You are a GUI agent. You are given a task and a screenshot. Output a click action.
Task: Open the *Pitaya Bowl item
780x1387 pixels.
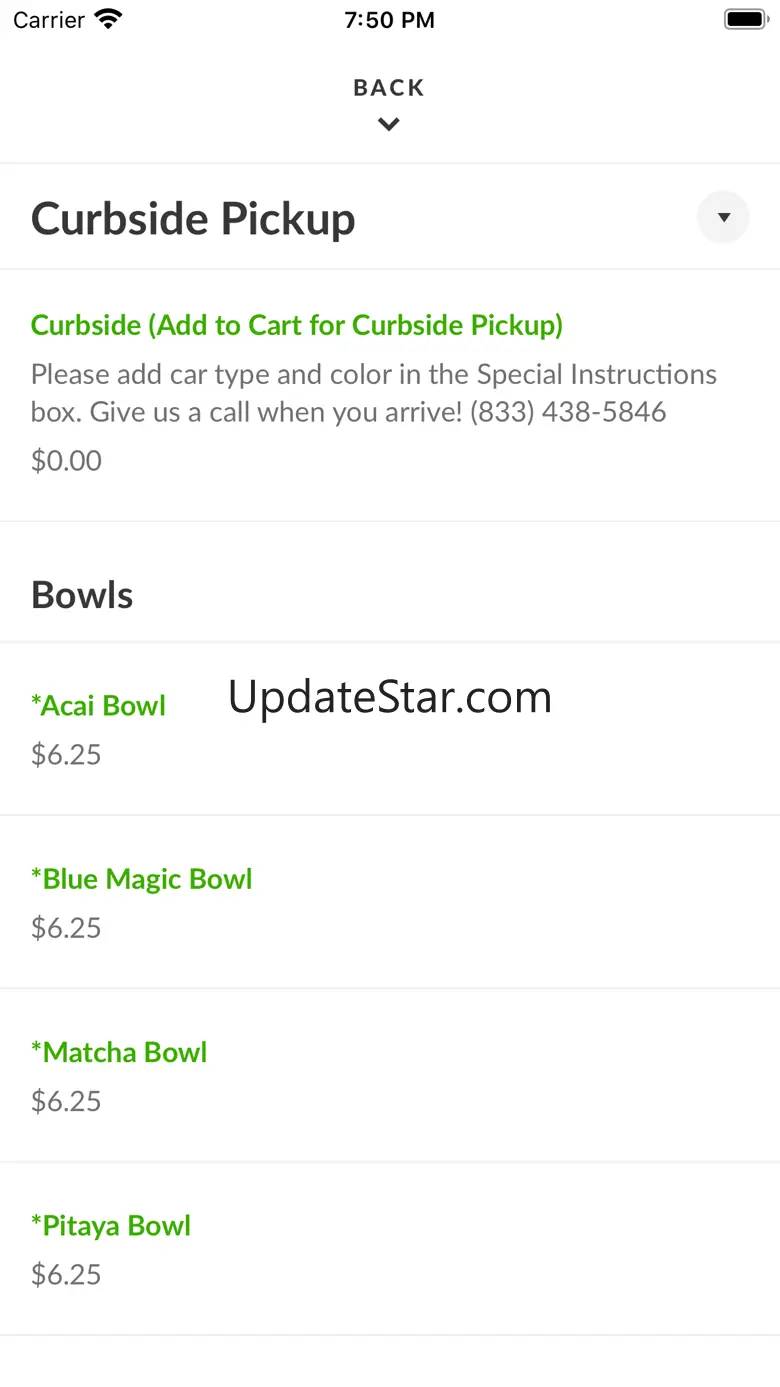[x=111, y=1226]
